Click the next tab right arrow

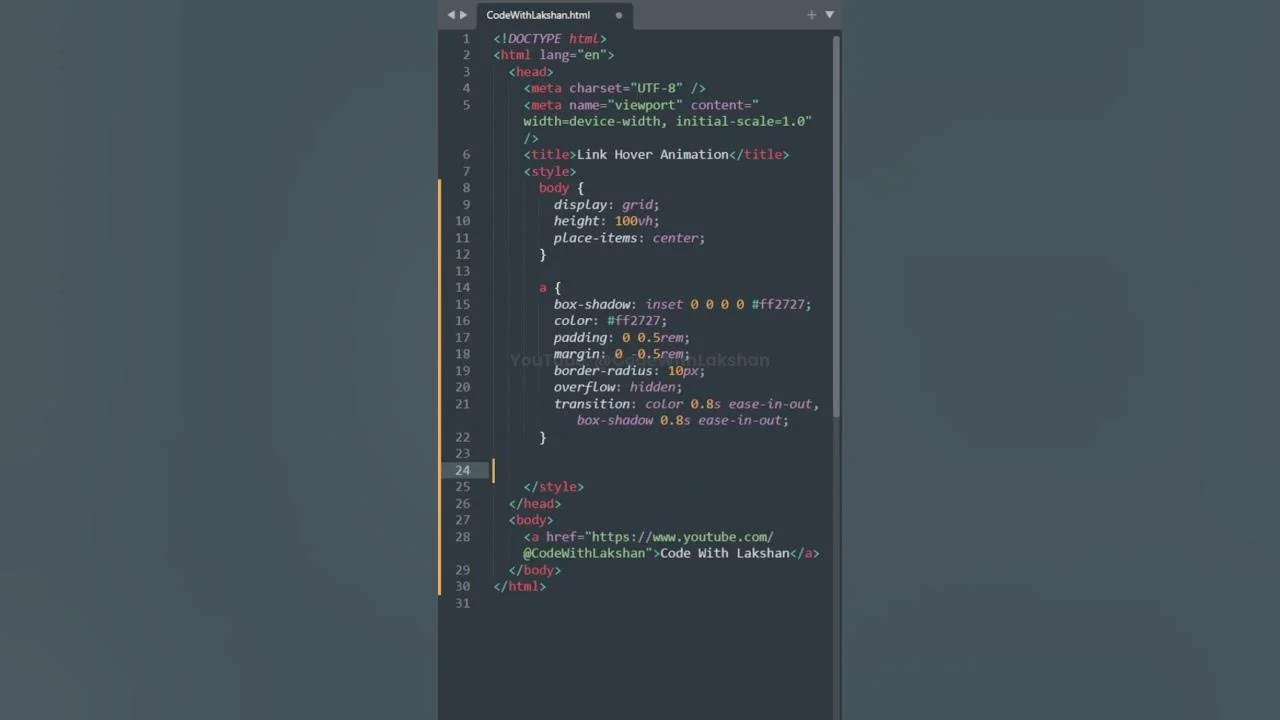point(463,15)
